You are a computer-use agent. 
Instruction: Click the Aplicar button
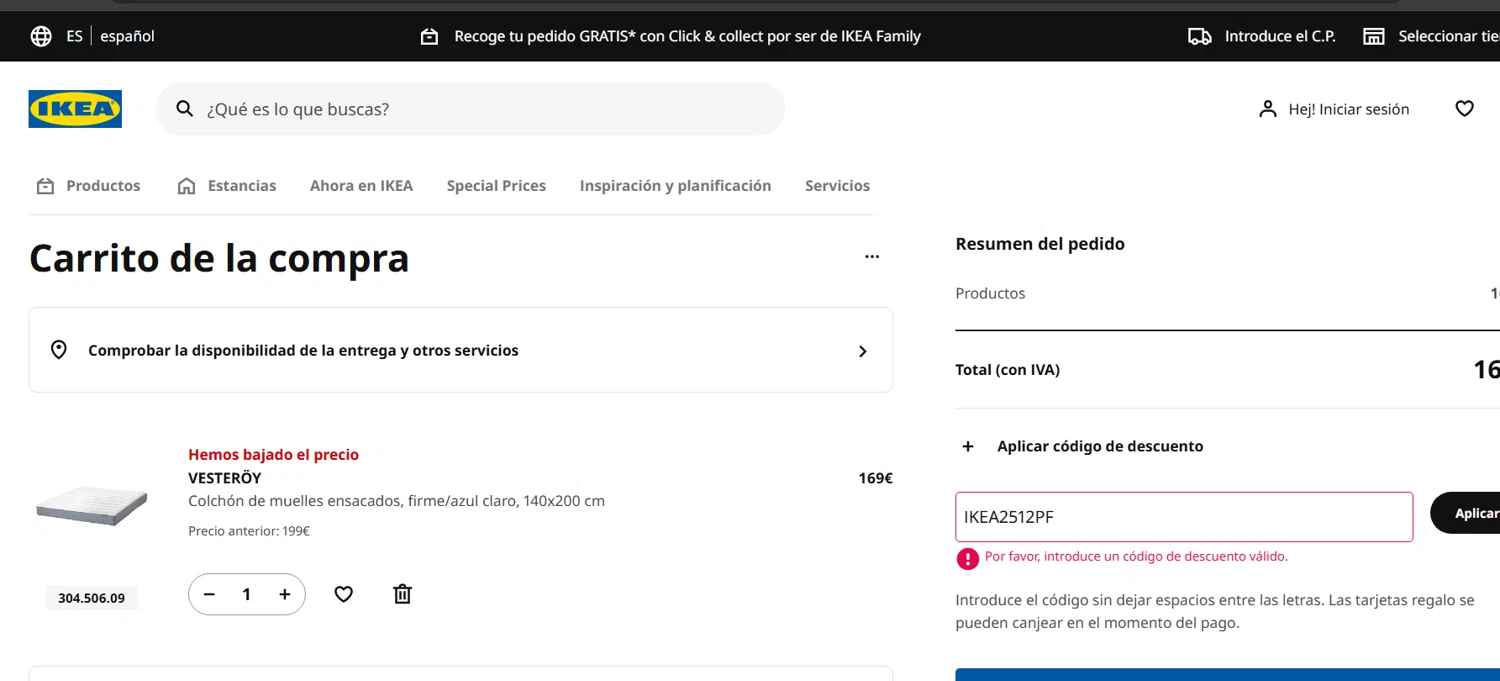click(x=1466, y=513)
